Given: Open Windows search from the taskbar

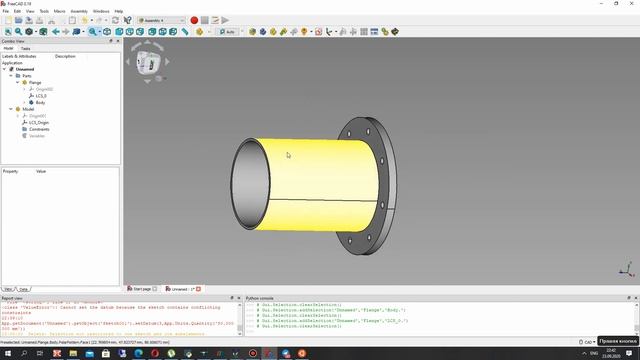Looking at the screenshot, I should coord(24,353).
